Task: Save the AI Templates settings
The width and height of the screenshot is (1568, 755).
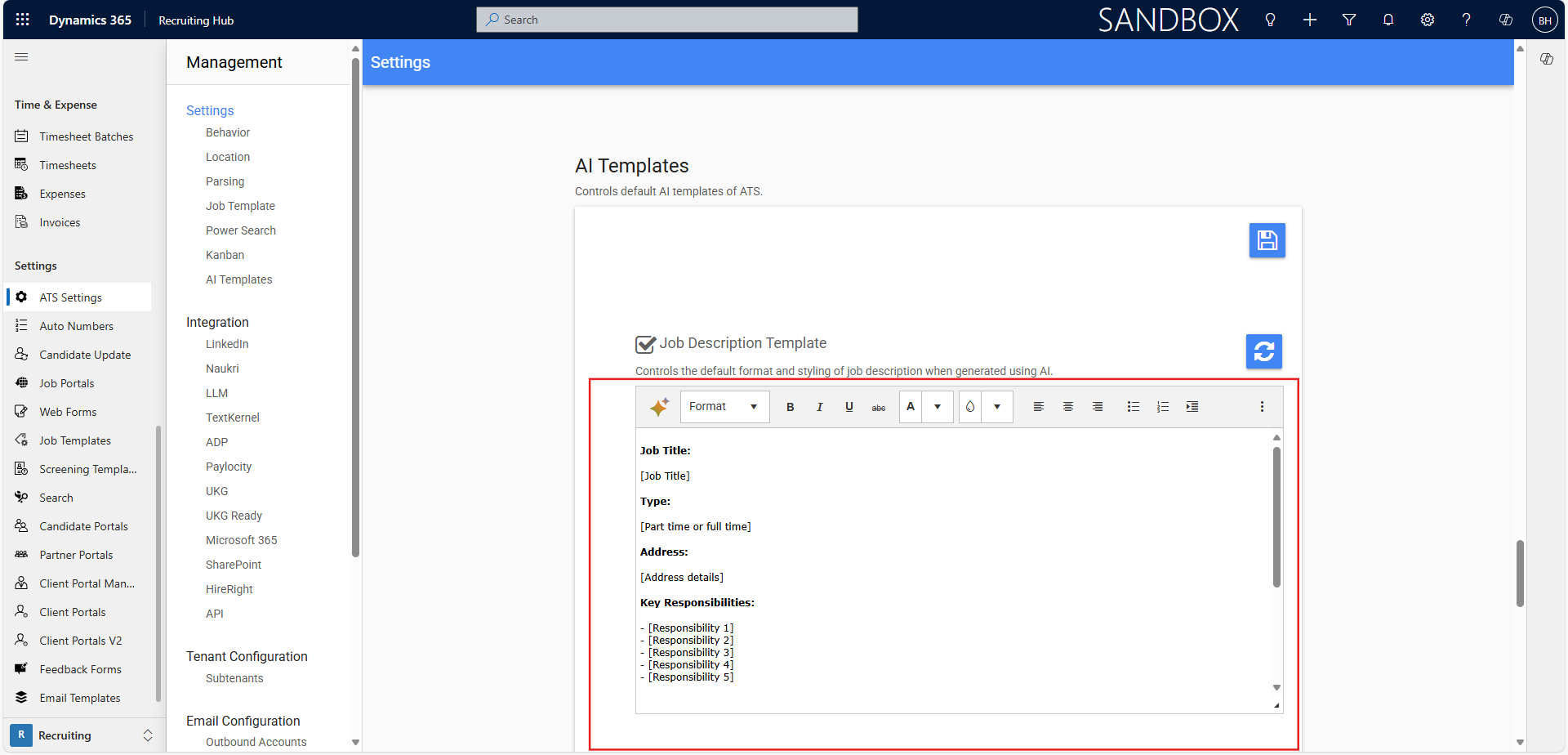Action: coord(1267,240)
